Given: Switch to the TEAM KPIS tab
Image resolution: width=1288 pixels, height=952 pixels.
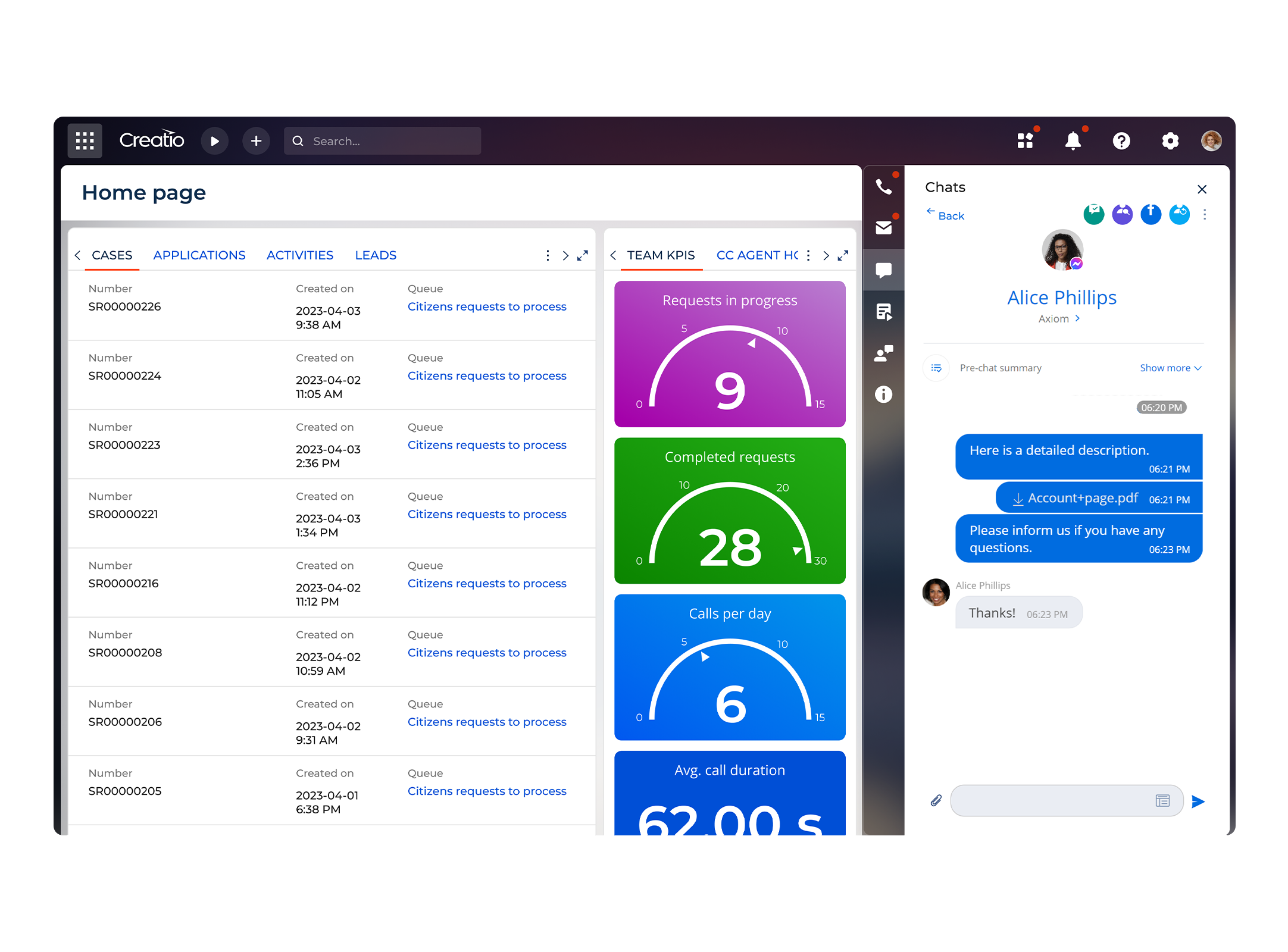Looking at the screenshot, I should (x=661, y=255).
